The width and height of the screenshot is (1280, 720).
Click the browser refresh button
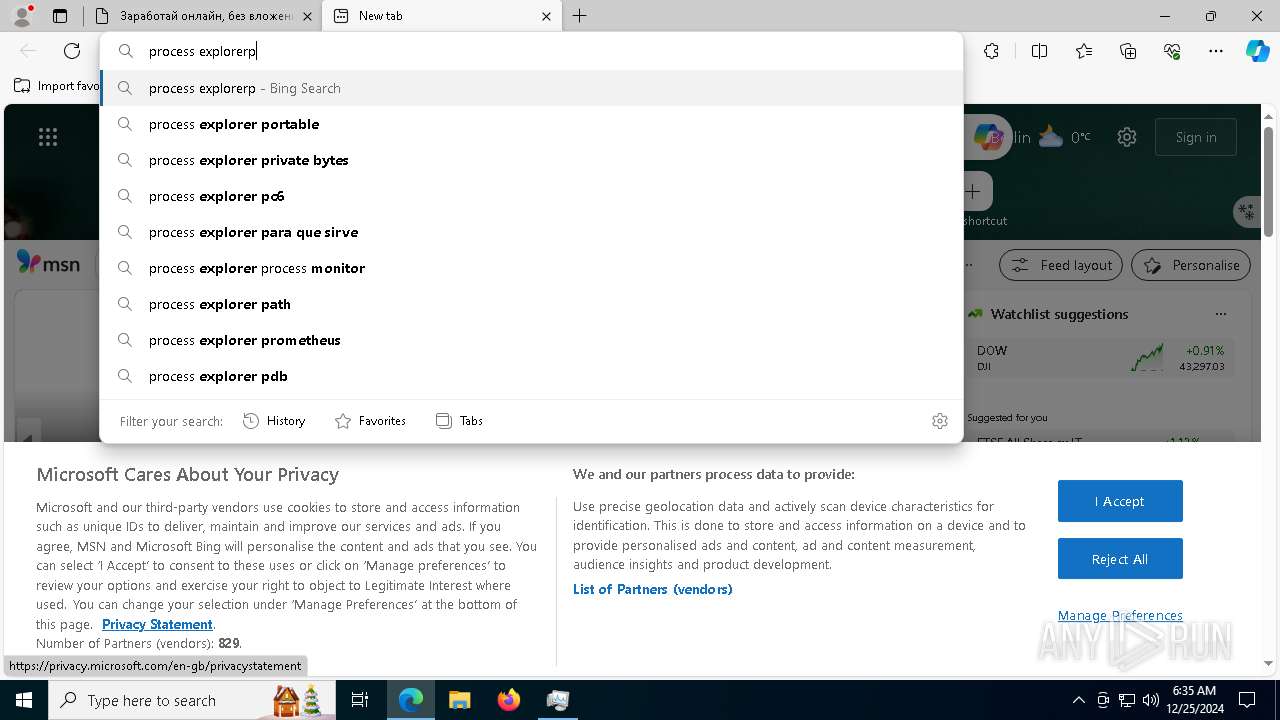pos(72,51)
